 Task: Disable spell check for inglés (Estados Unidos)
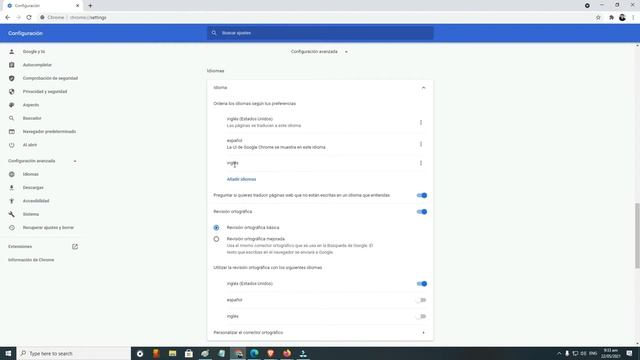point(422,284)
